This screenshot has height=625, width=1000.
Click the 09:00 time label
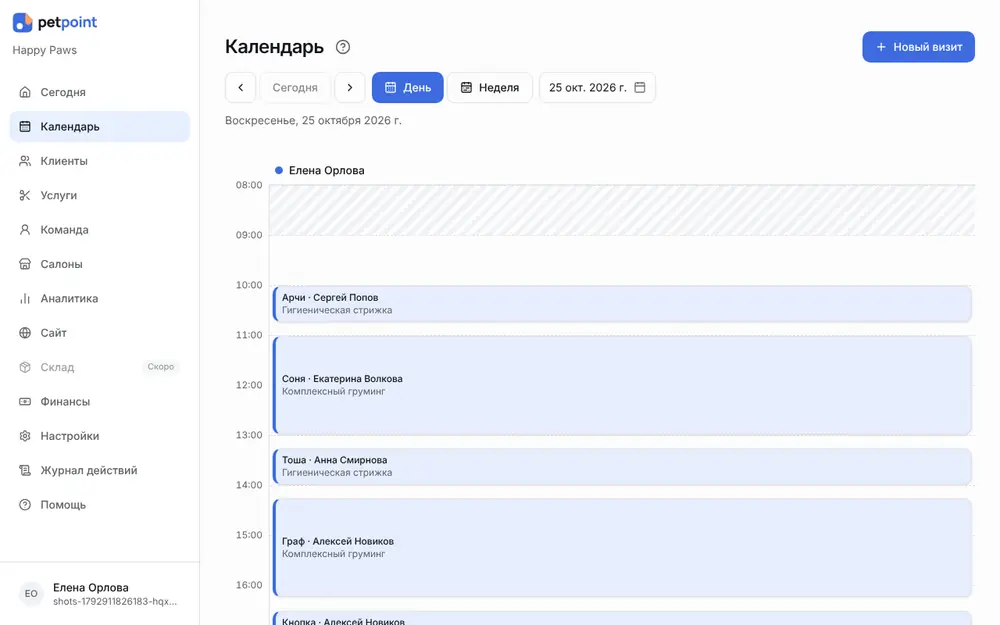pyautogui.click(x=249, y=235)
